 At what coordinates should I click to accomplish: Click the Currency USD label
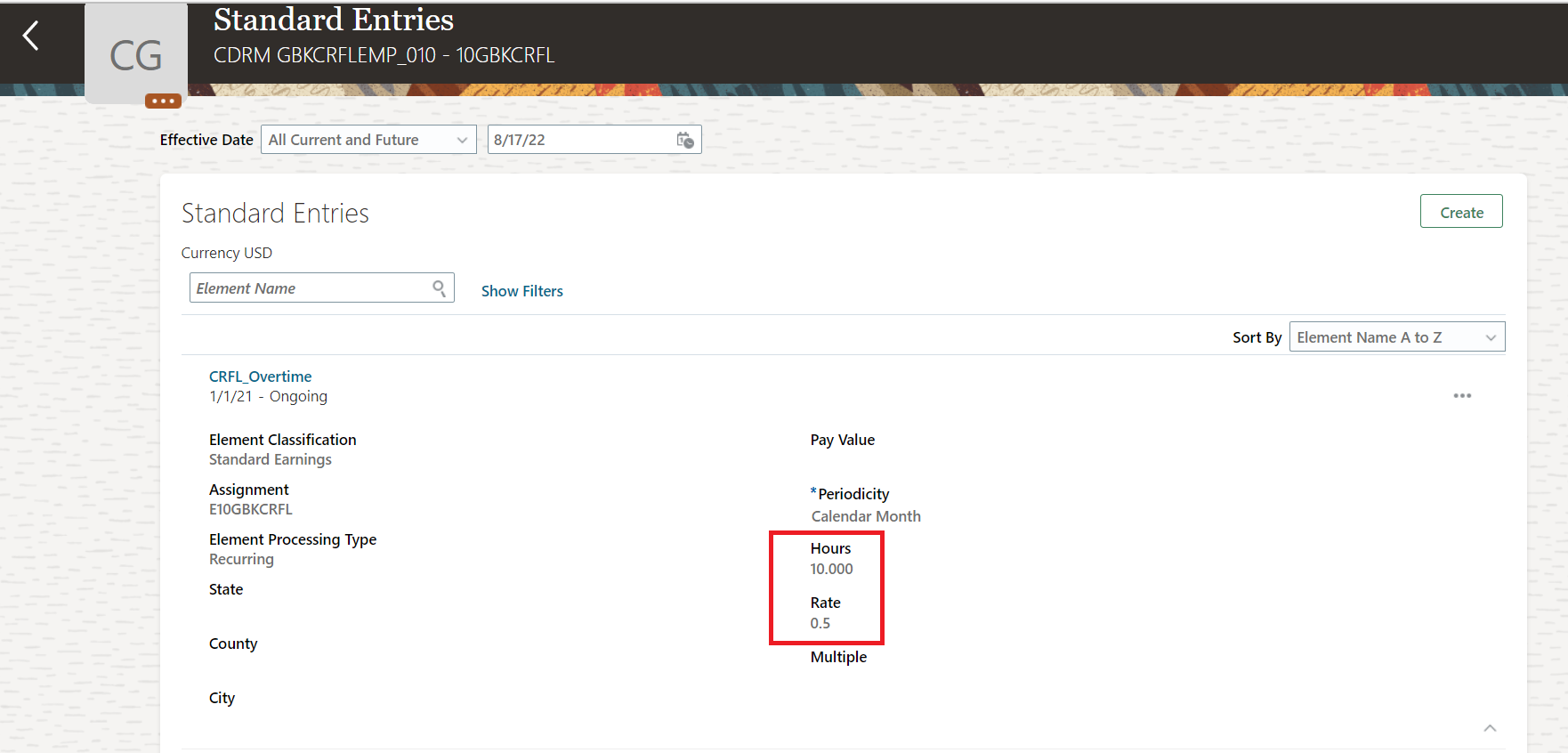tap(227, 253)
